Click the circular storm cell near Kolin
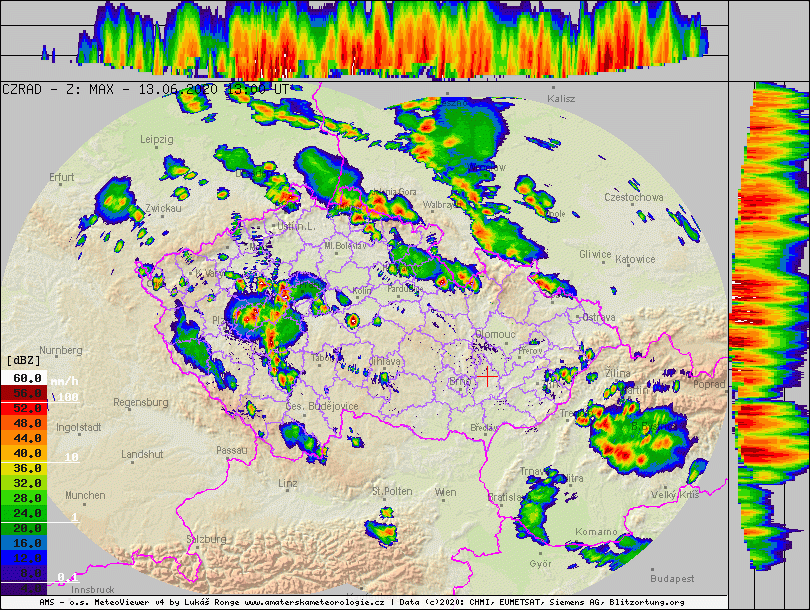Viewport: 810px width, 610px height. tap(352, 320)
